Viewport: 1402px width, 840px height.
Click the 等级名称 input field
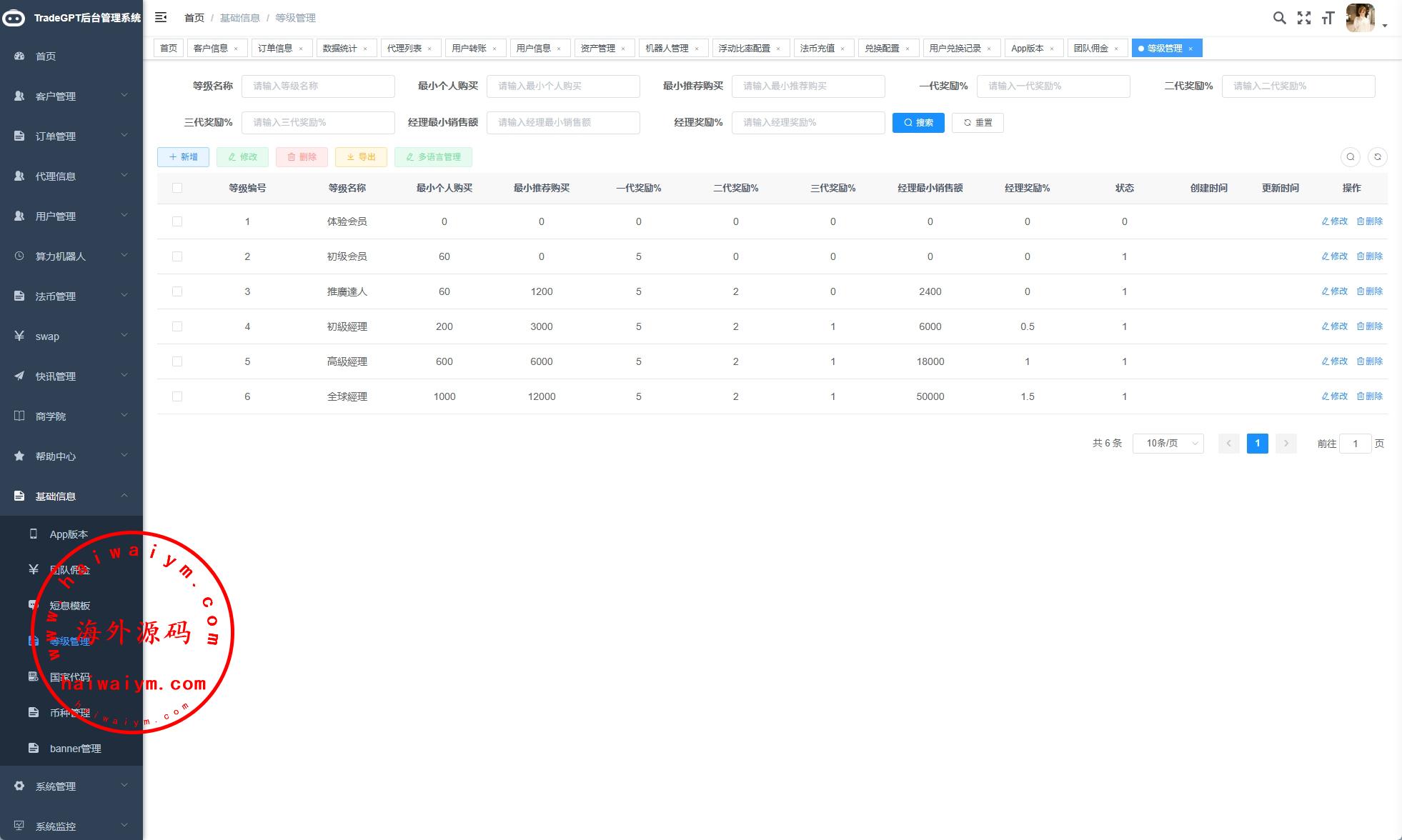[318, 86]
